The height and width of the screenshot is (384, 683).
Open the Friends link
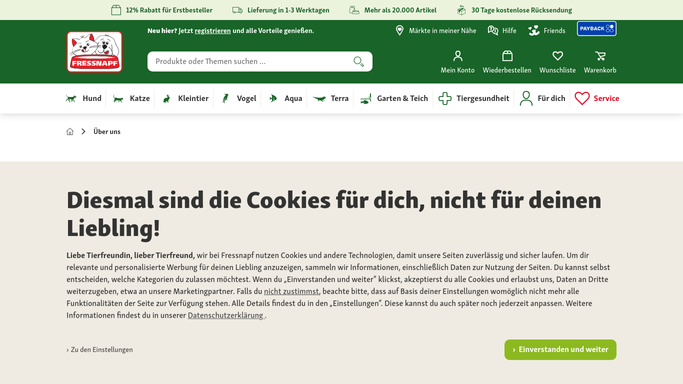tap(547, 30)
